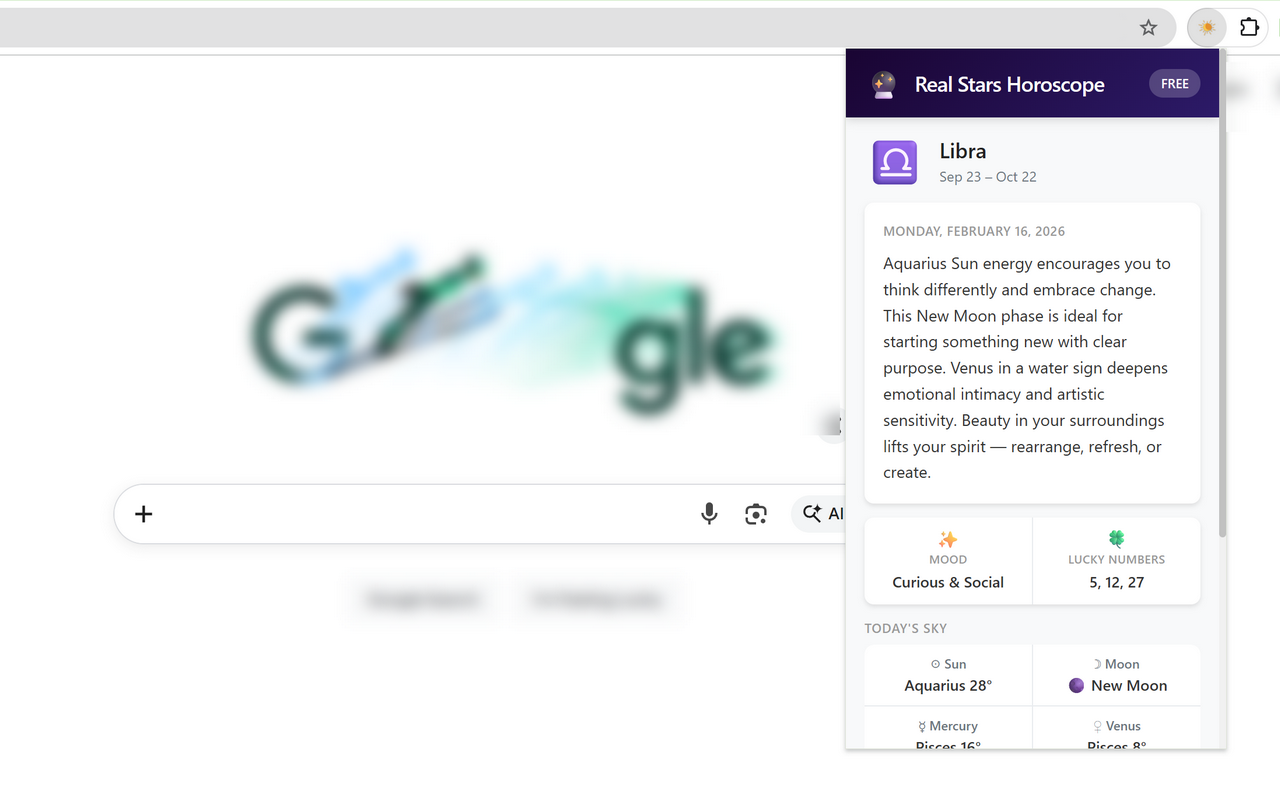The height and width of the screenshot is (800, 1280).
Task: Click the Libra sign name heading
Action: (962, 151)
